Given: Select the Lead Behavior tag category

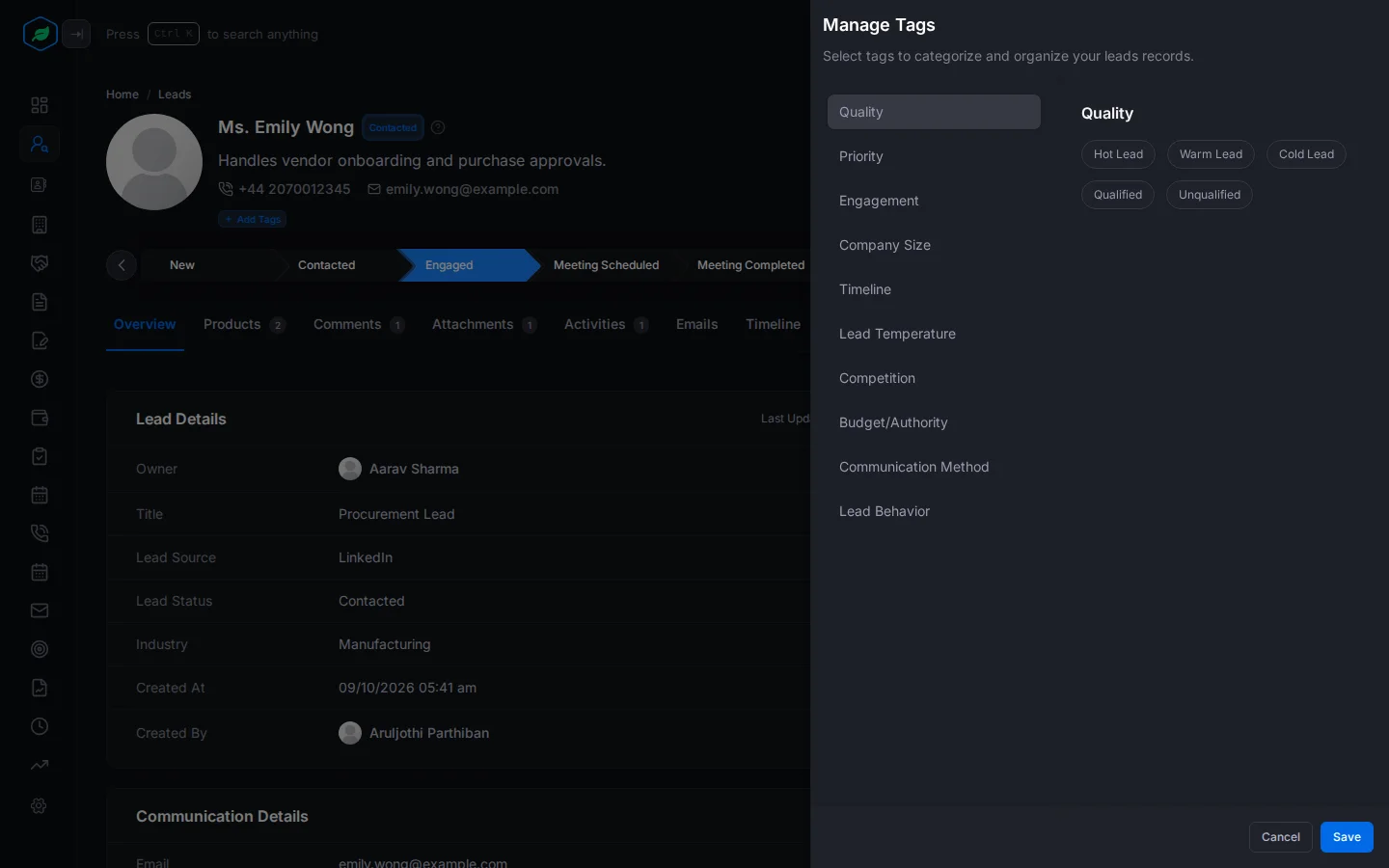Looking at the screenshot, I should 934,511.
